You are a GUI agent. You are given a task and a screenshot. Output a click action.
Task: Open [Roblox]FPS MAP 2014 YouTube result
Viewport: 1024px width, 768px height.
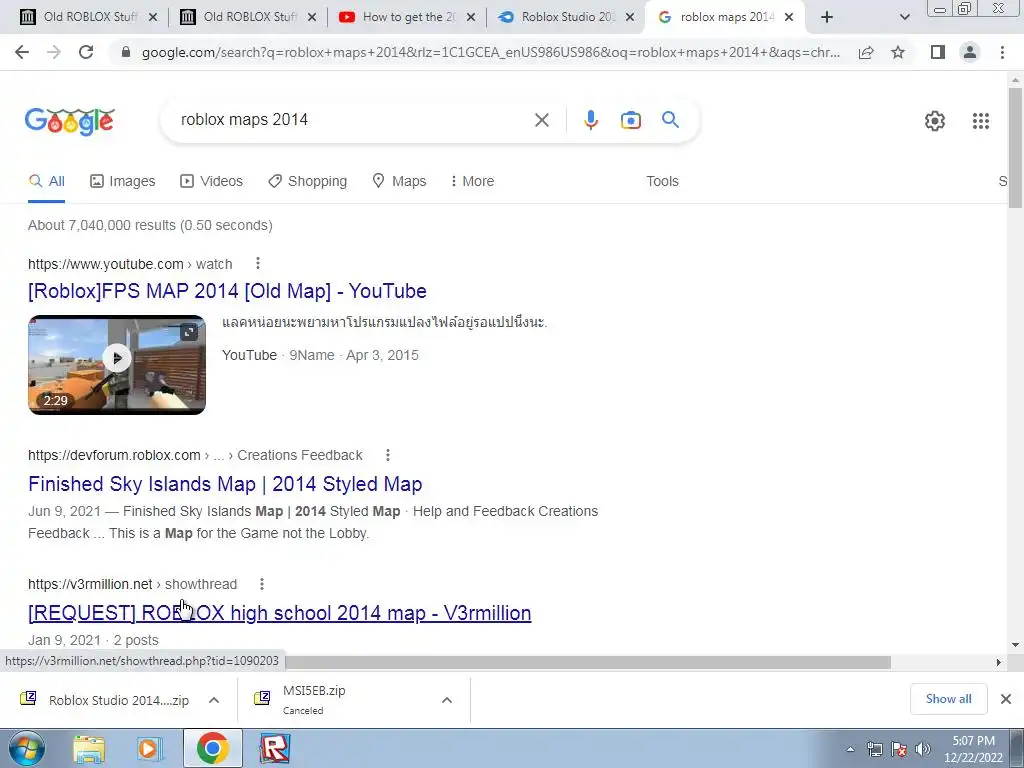pos(227,291)
